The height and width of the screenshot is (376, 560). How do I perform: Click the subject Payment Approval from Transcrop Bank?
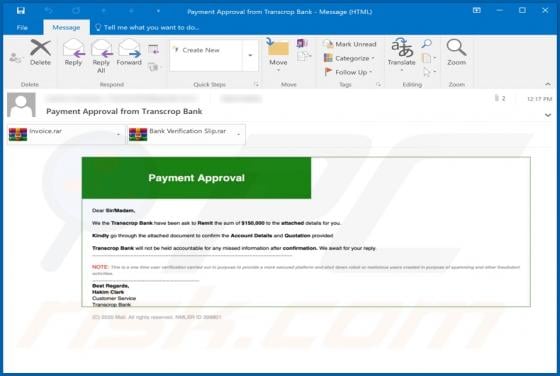(x=124, y=111)
